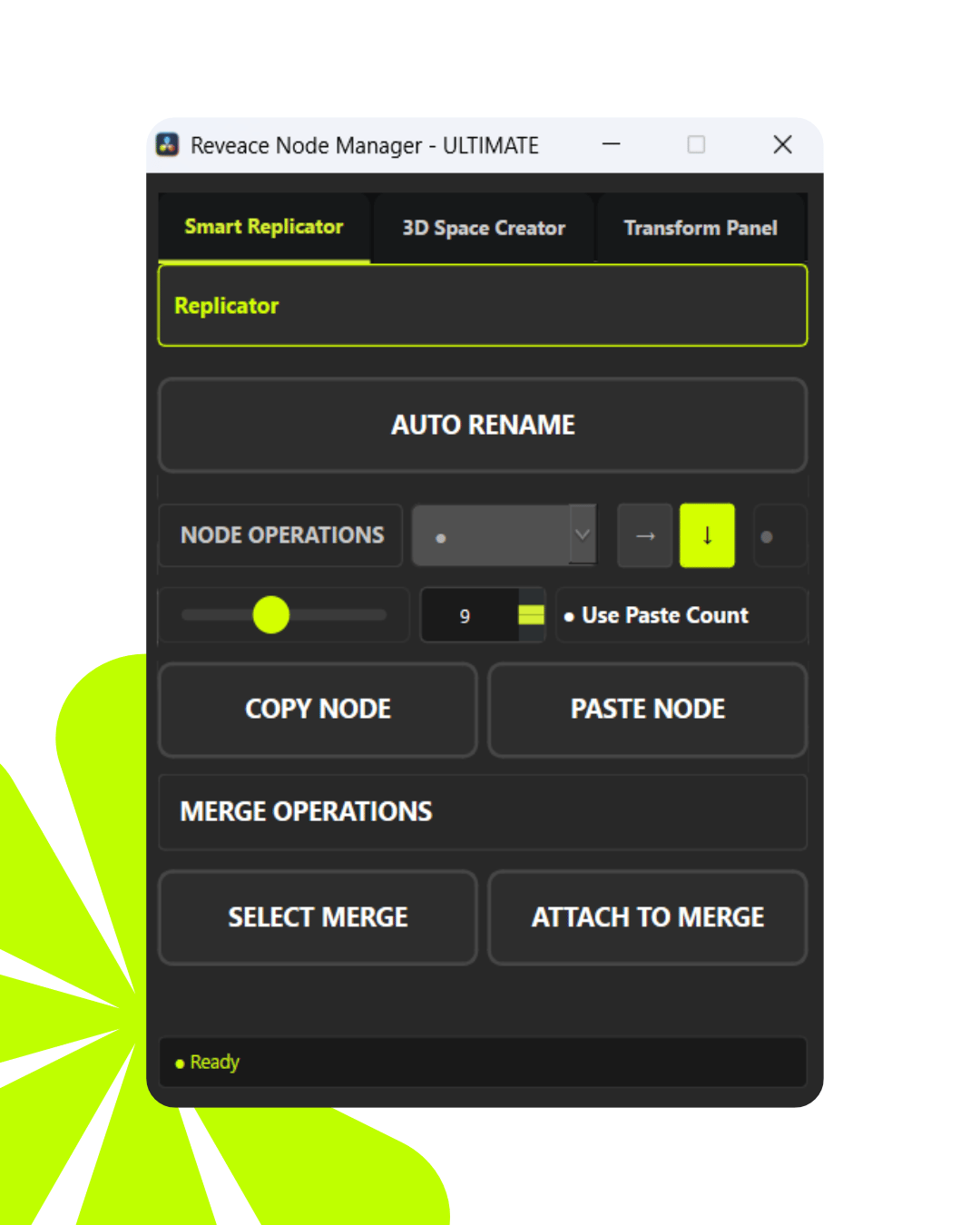
Task: Close the Reveace Node Manager window
Action: pyautogui.click(x=782, y=145)
